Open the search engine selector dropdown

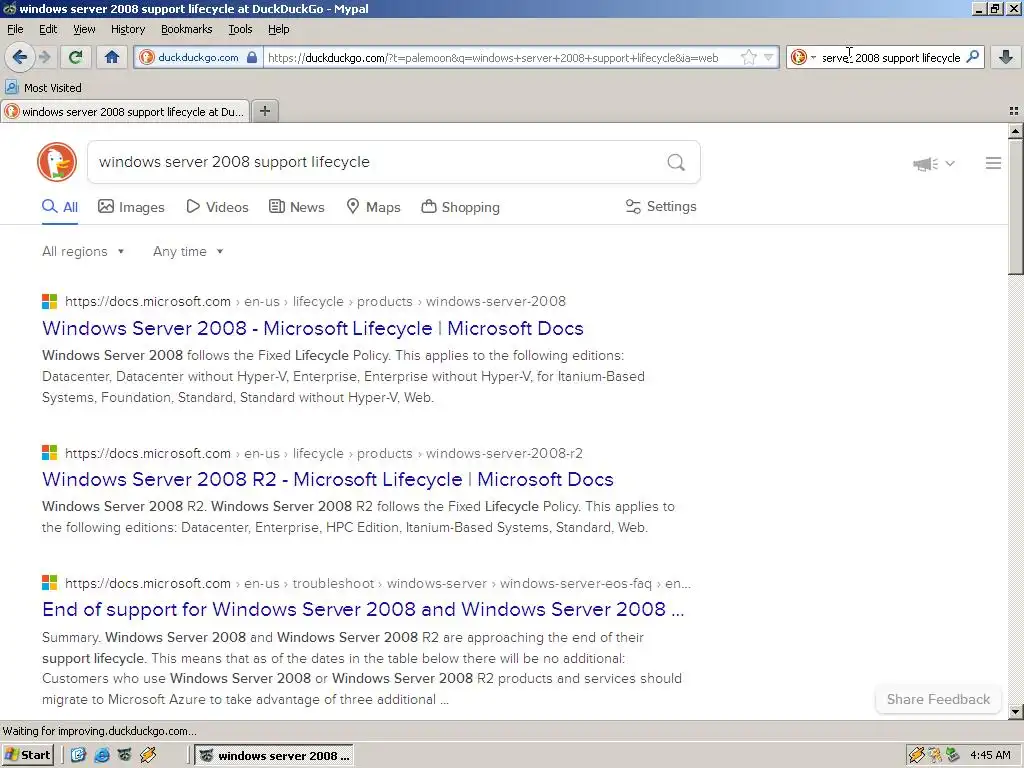803,57
